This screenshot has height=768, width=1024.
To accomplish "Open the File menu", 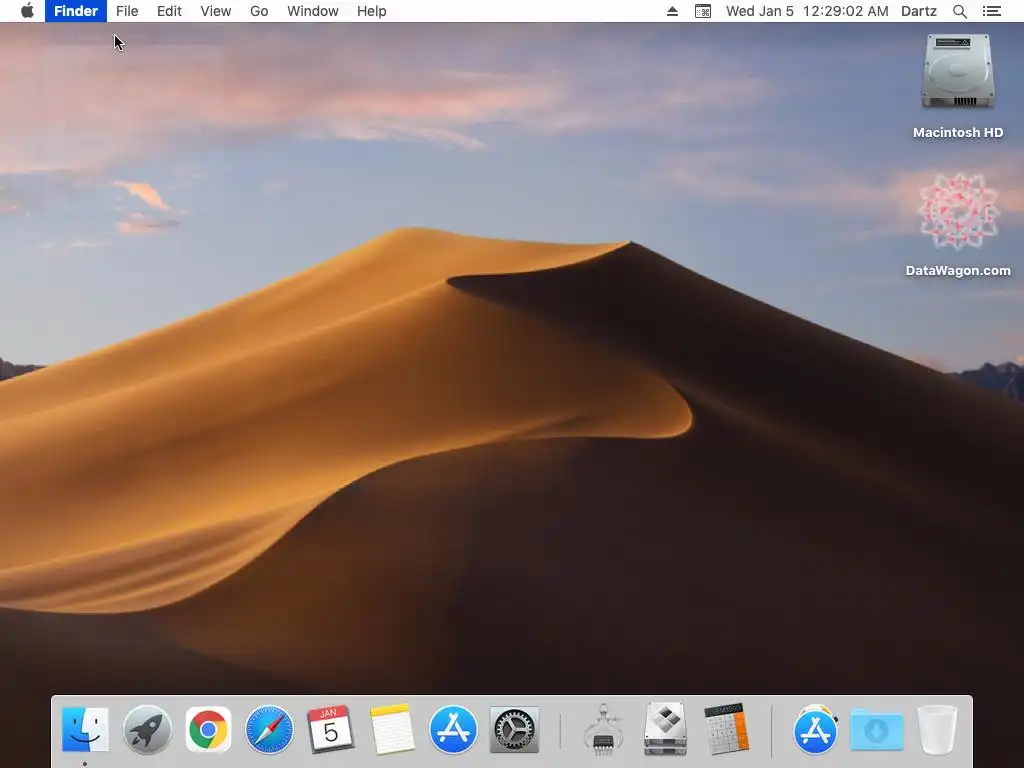I will (x=127, y=11).
